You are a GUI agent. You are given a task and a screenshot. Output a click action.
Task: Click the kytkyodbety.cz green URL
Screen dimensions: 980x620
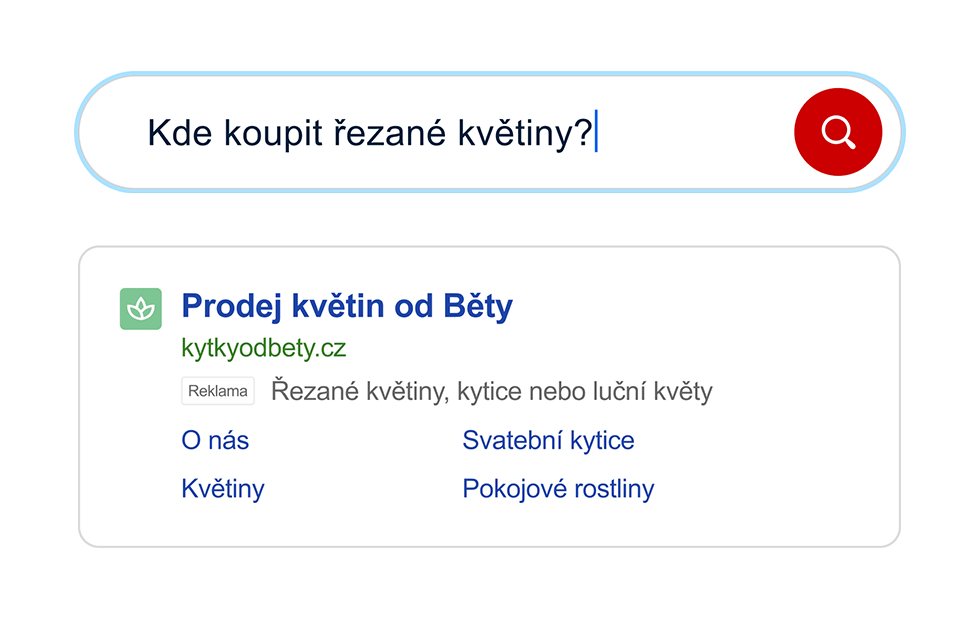pos(263,348)
